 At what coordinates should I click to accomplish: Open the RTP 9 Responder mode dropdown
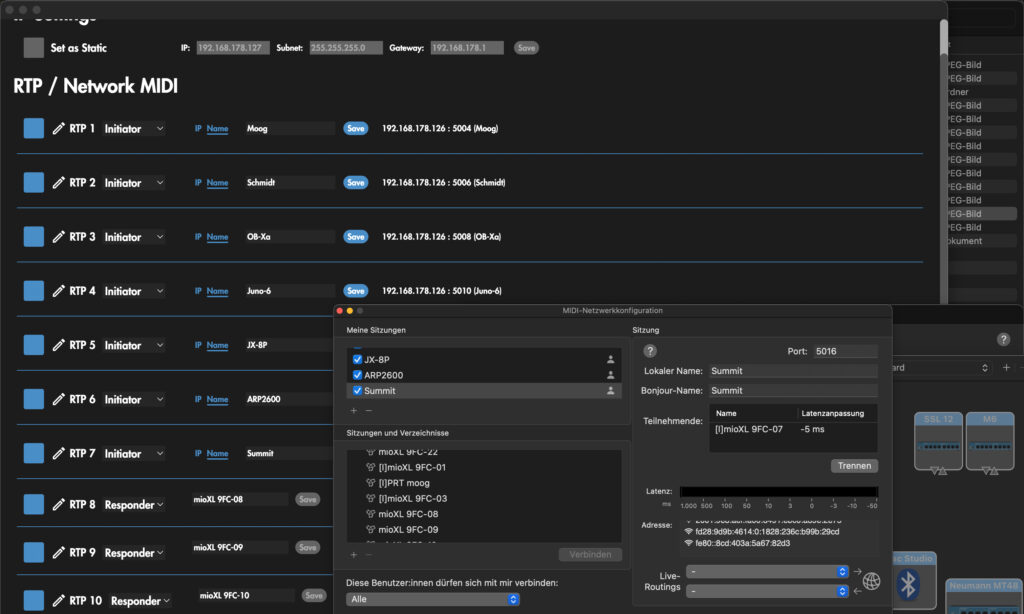pyautogui.click(x=134, y=553)
